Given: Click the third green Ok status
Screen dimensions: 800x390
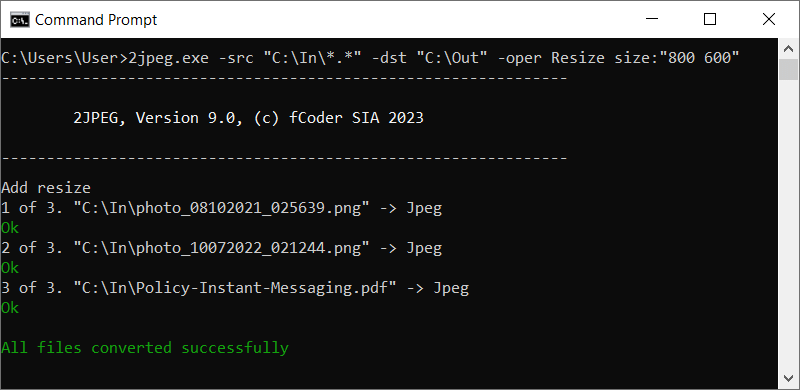Looking at the screenshot, I should [10, 308].
